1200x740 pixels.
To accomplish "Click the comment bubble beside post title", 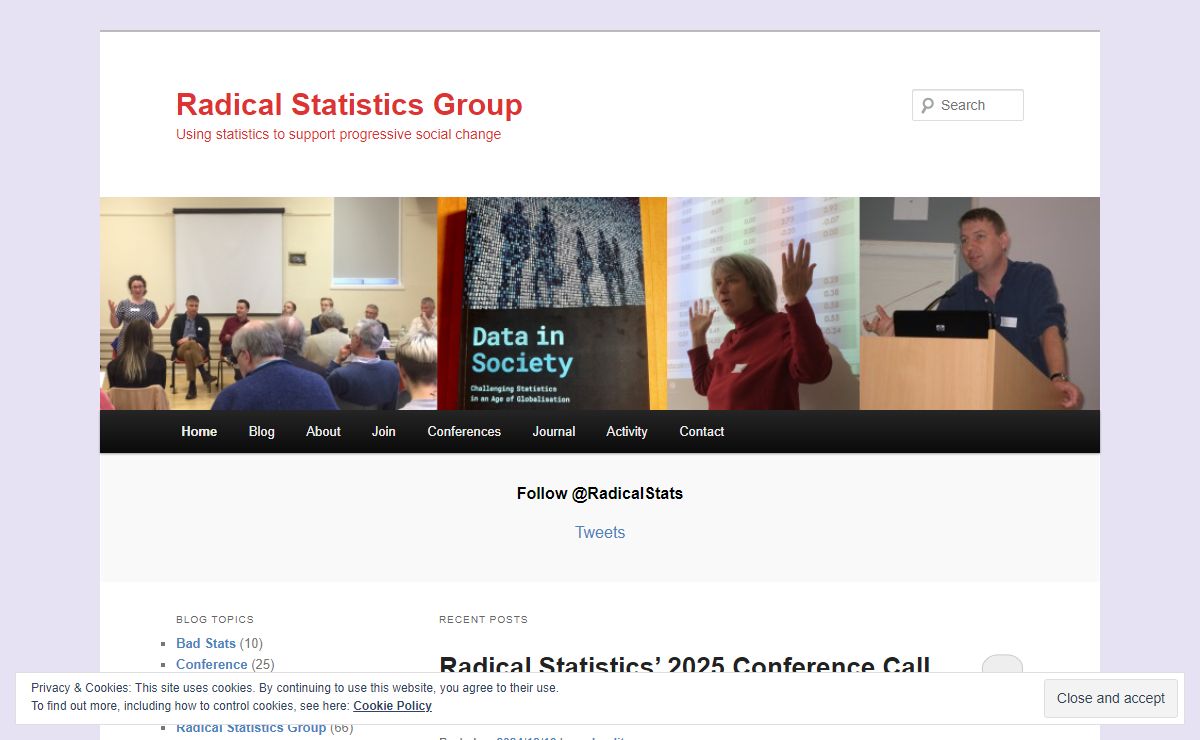I will 1002,665.
